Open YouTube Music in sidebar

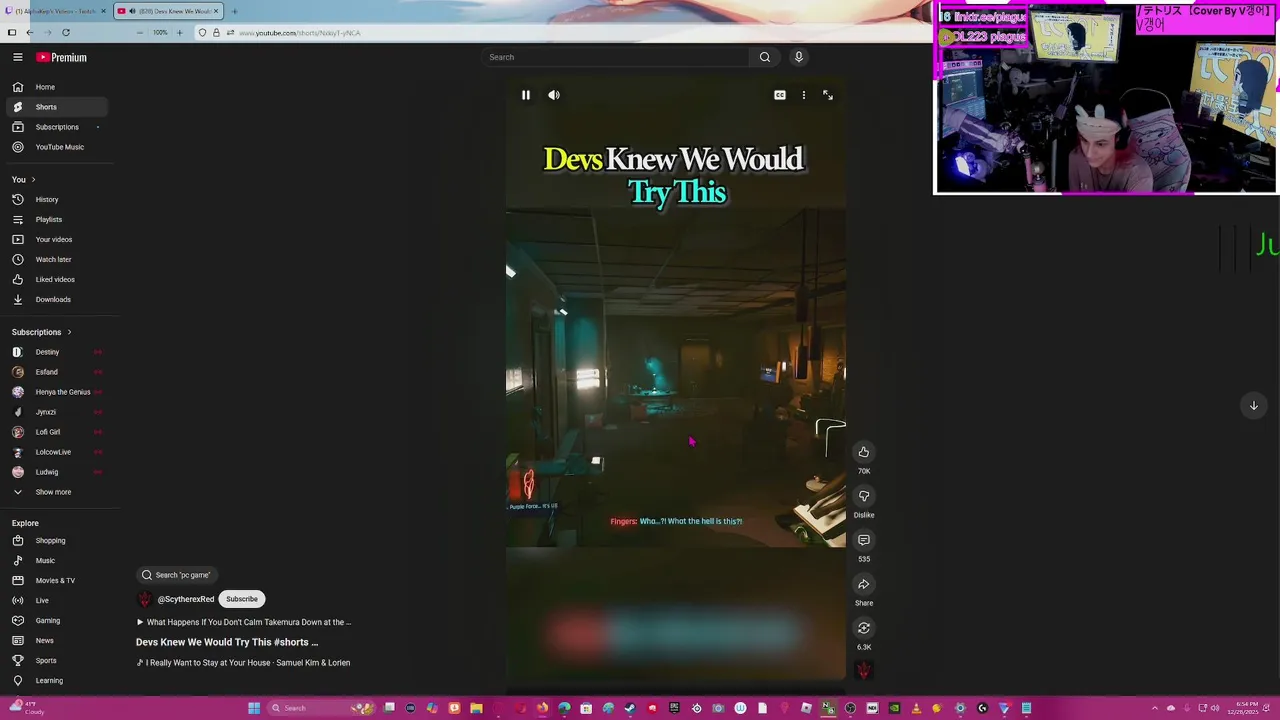59,147
